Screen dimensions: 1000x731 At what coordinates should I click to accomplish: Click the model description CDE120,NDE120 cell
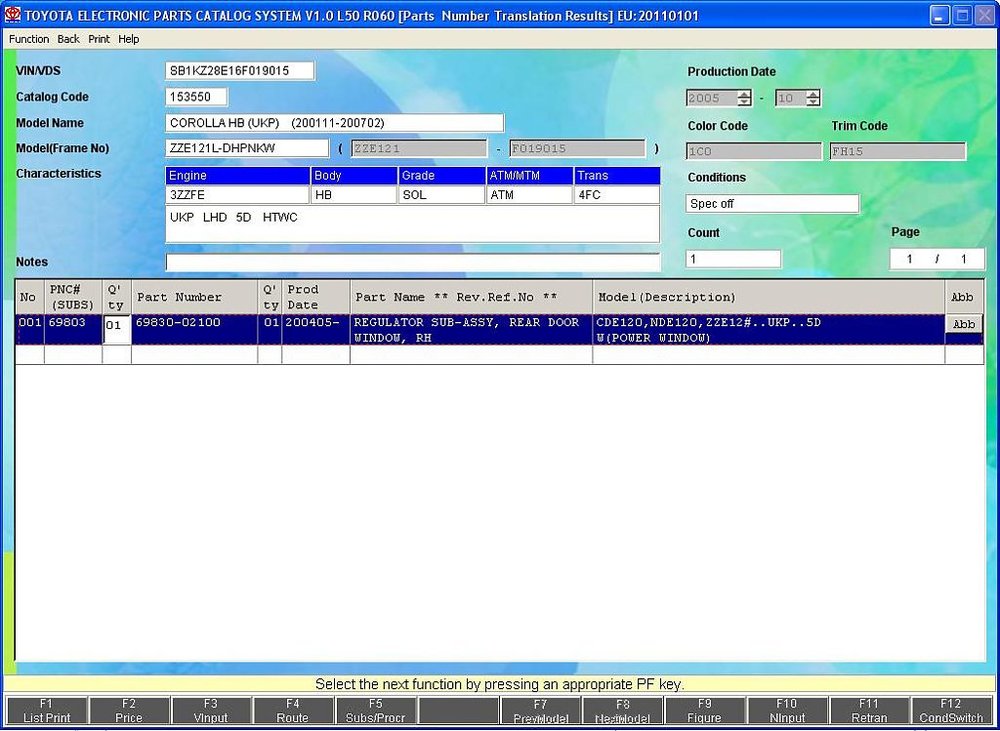(768, 330)
